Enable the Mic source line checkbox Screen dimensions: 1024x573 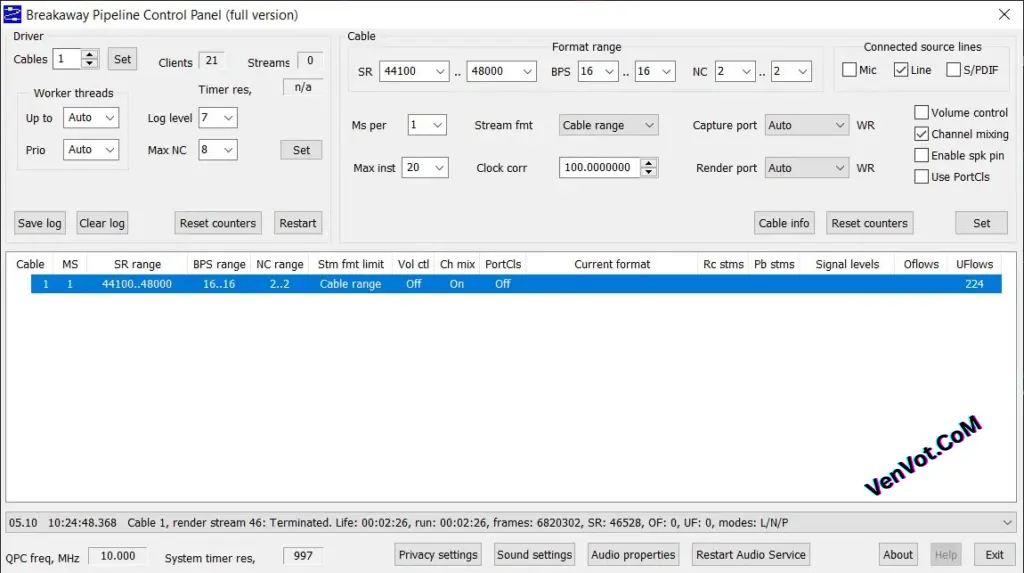pyautogui.click(x=849, y=70)
